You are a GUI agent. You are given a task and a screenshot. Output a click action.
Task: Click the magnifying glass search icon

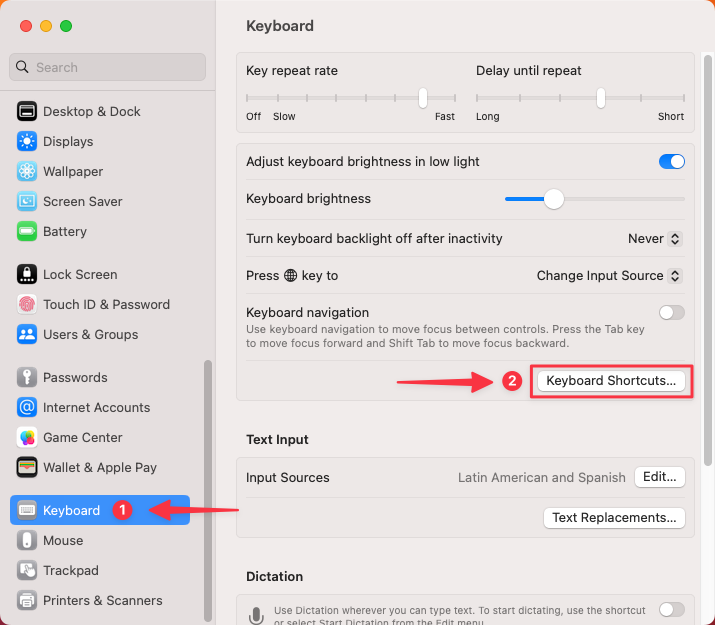coord(22,67)
